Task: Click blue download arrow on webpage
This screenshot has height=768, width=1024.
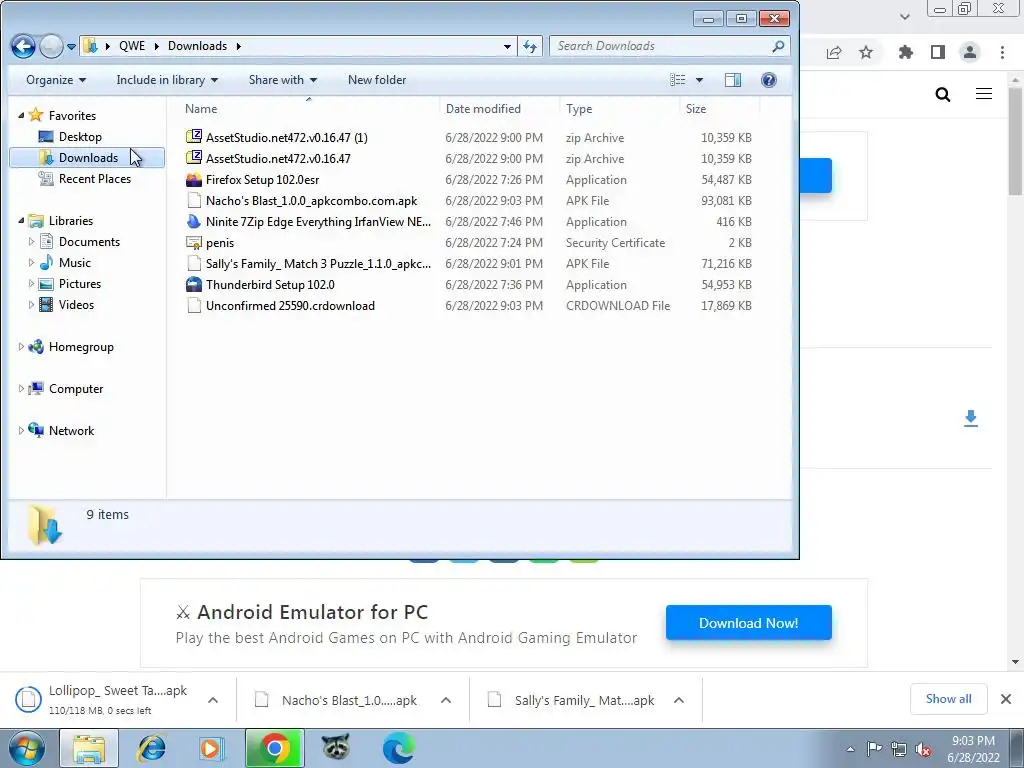Action: pyautogui.click(x=971, y=419)
